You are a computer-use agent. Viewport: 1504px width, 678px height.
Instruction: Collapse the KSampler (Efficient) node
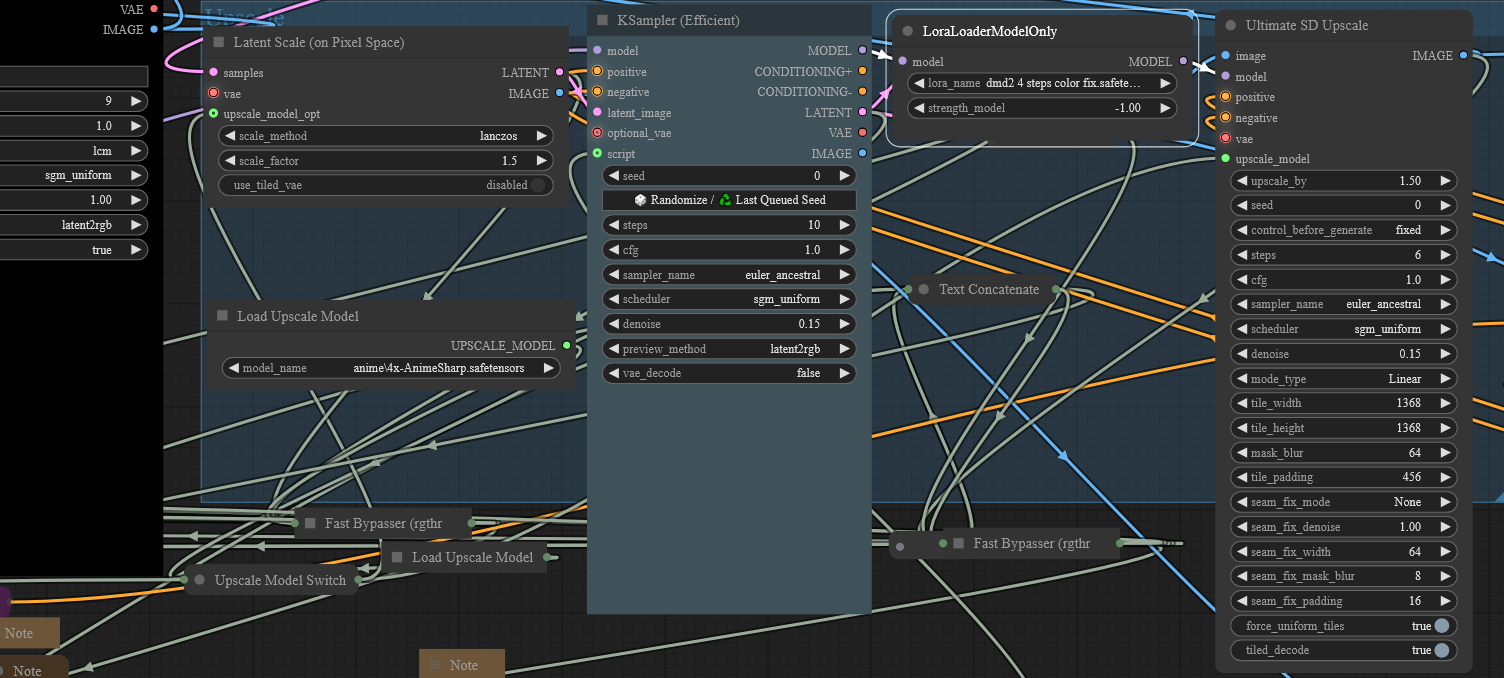pos(603,20)
